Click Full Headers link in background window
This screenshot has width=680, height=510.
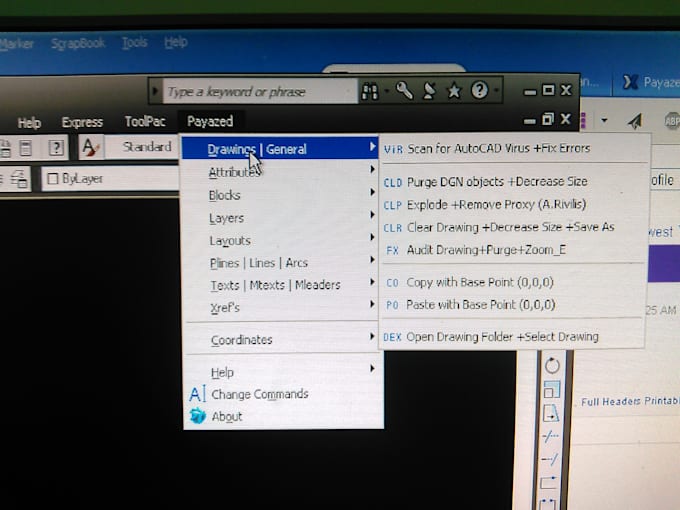tap(611, 402)
